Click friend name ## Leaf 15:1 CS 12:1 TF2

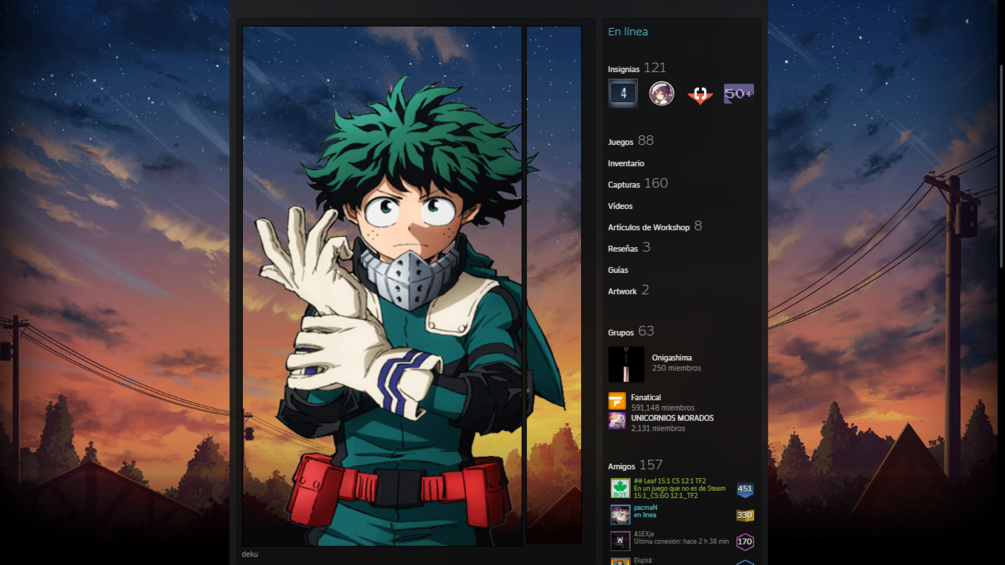670,480
